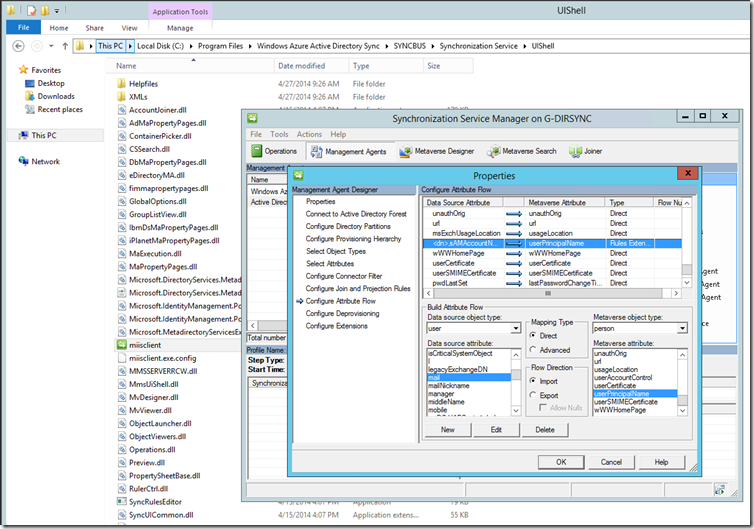This screenshot has height=529, width=754.
Task: Click Cancel in Properties dialog
Action: [611, 462]
